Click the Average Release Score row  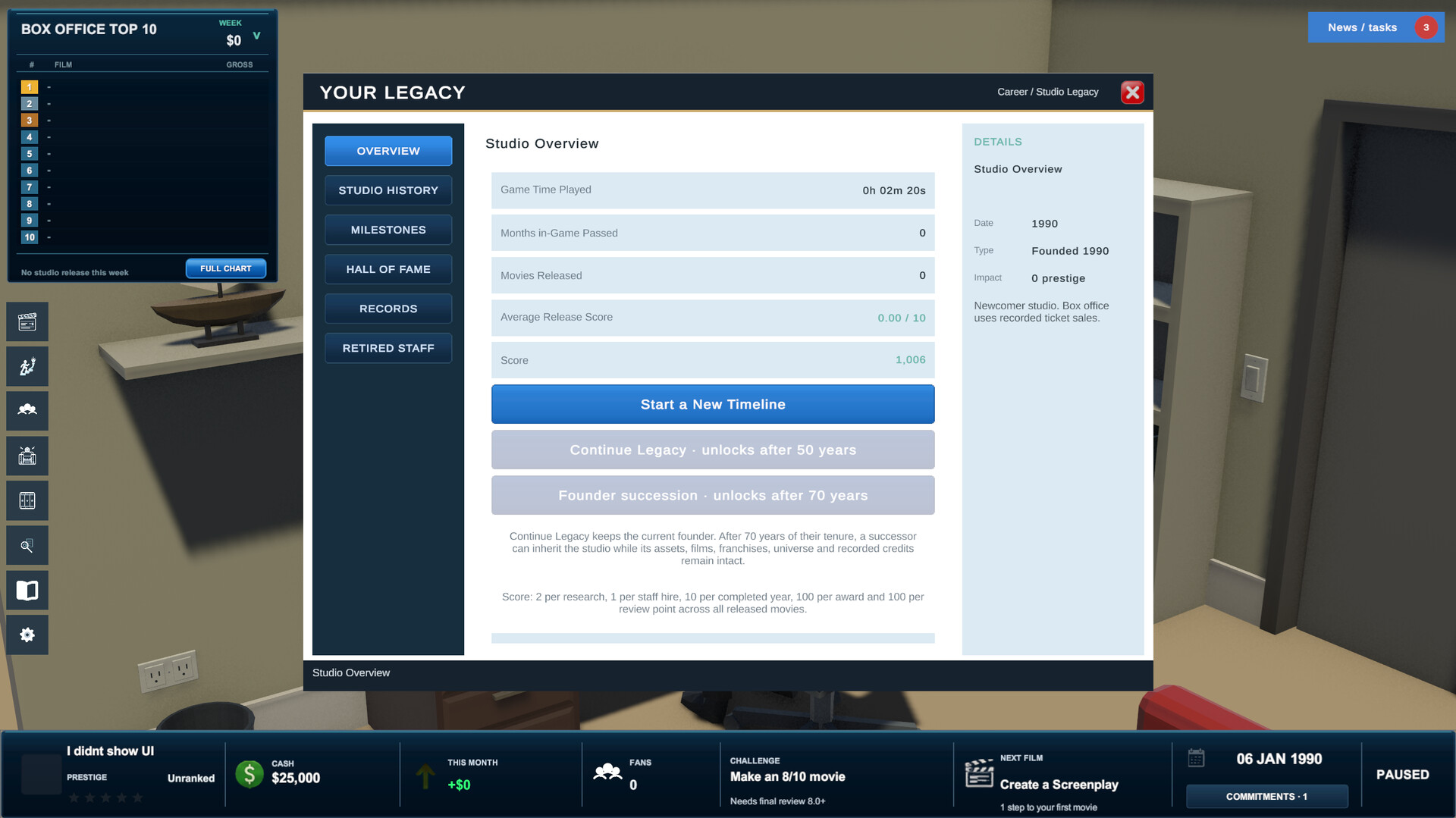pyautogui.click(x=713, y=318)
